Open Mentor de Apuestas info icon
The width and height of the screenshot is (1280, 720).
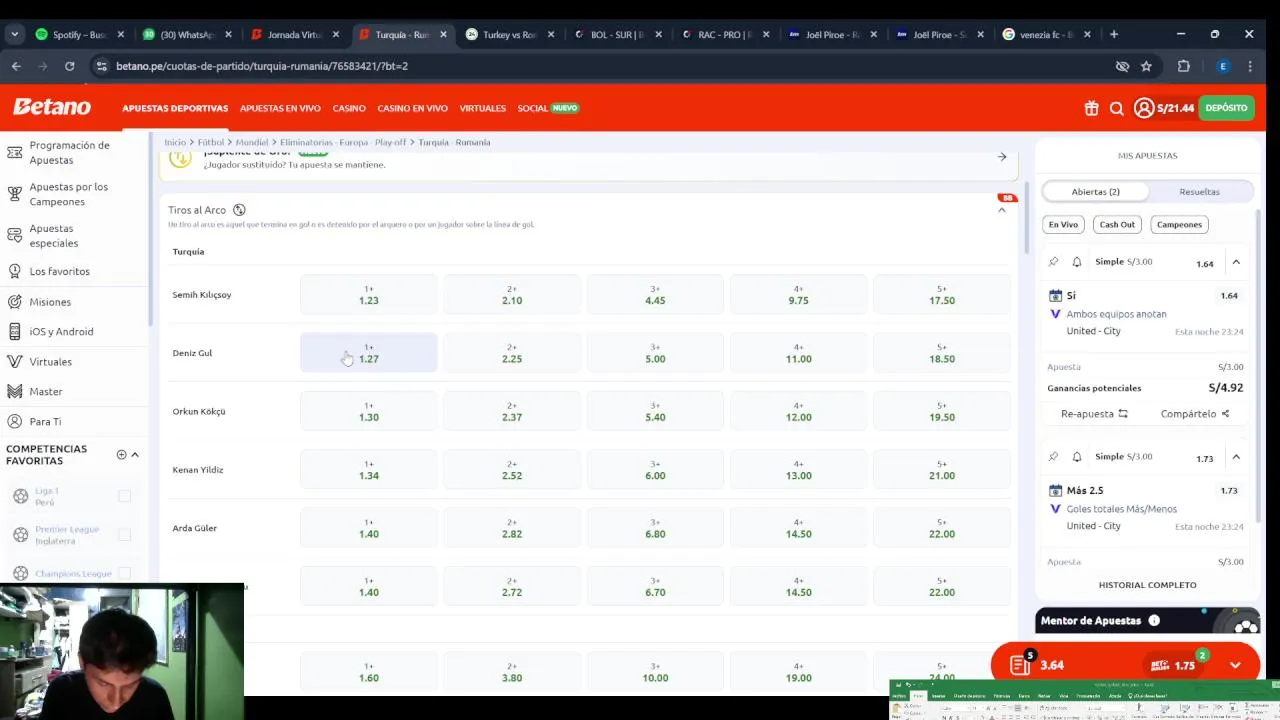tap(1153, 620)
